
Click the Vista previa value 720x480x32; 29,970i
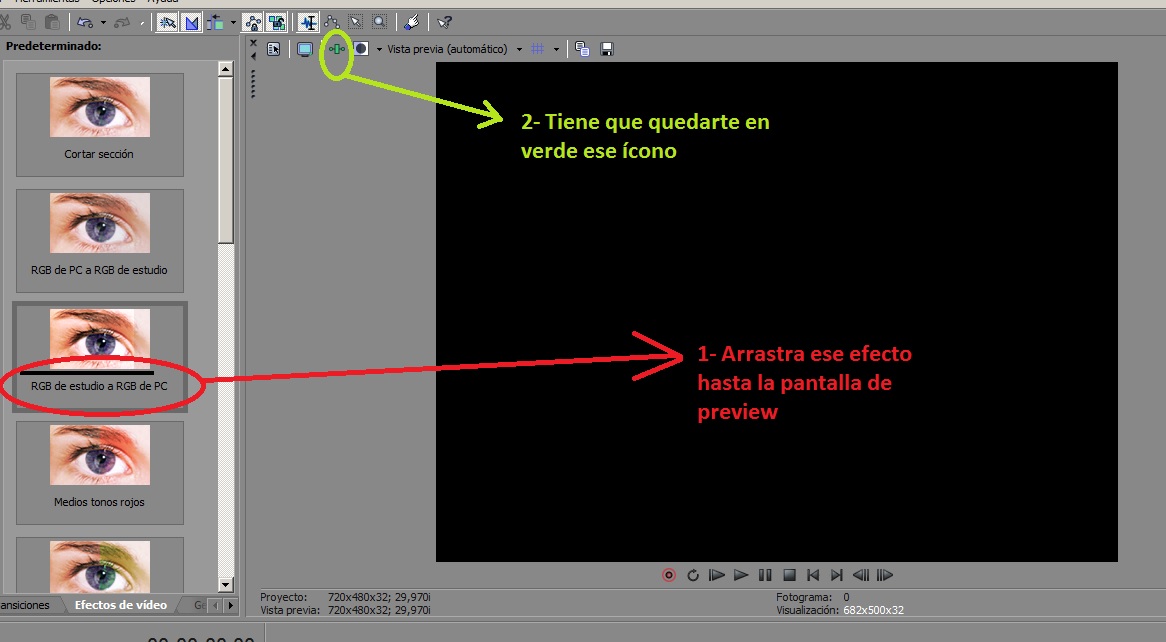(x=379, y=610)
